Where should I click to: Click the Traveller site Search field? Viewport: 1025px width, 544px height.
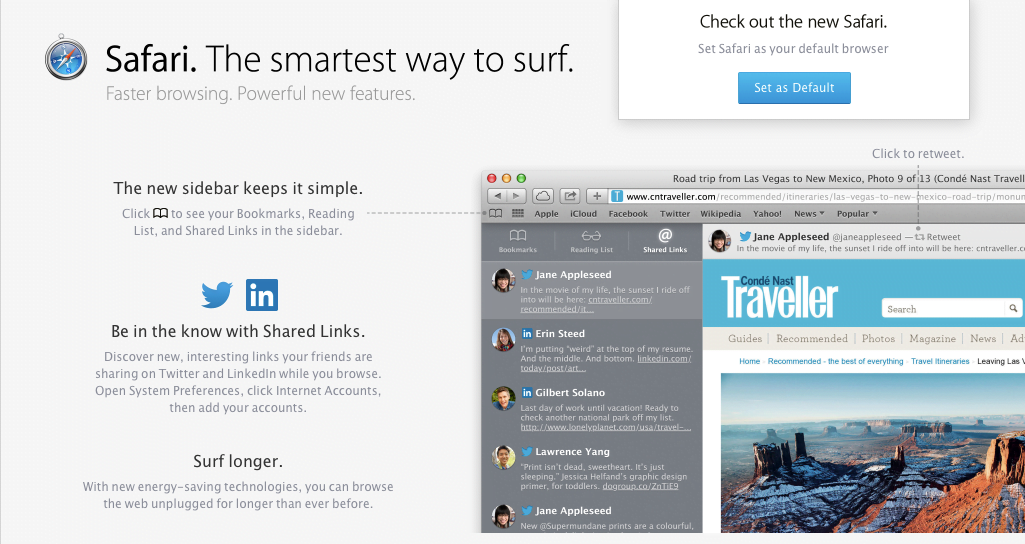coord(945,309)
